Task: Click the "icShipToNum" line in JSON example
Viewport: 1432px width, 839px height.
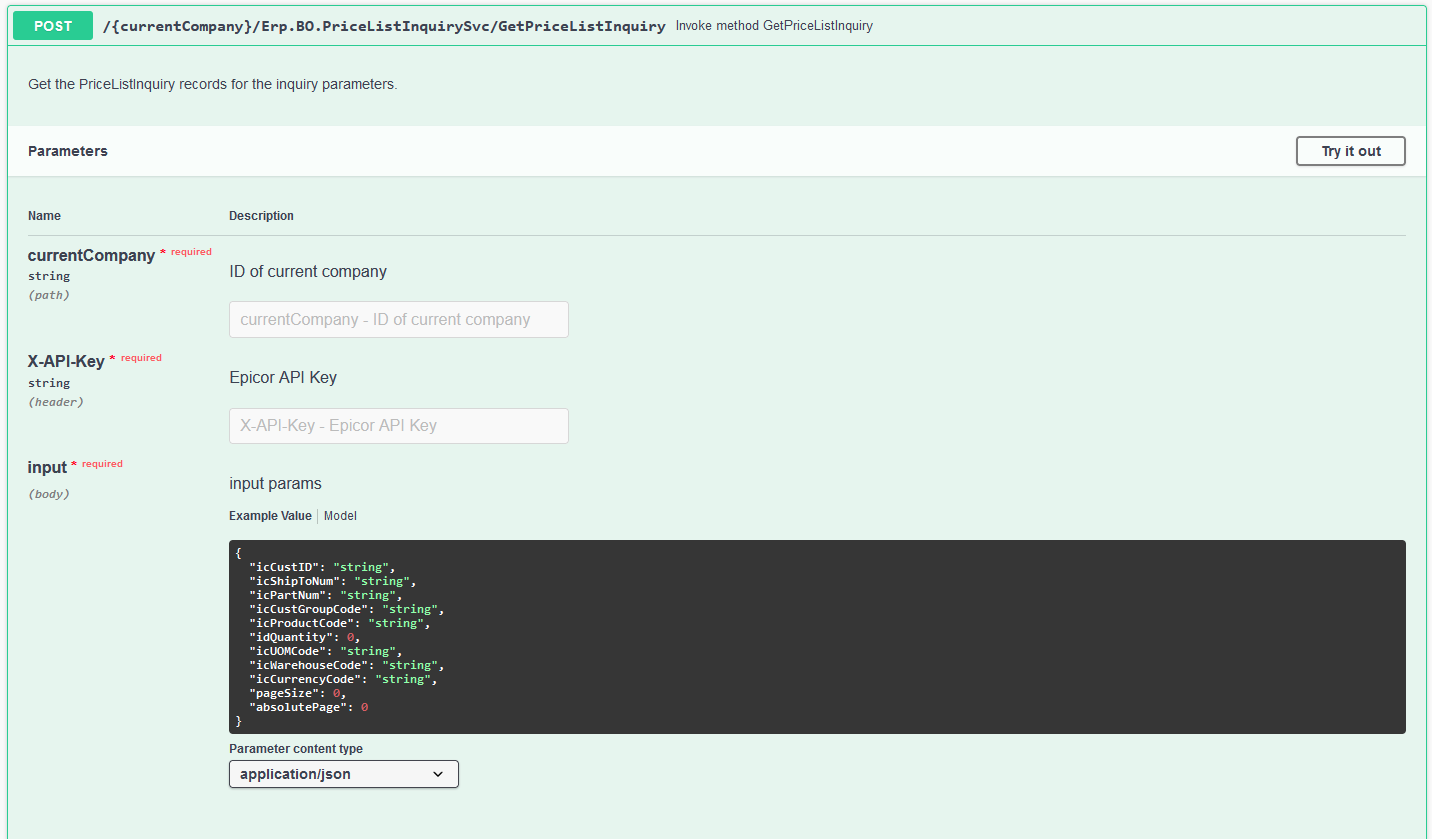Action: click(x=333, y=581)
